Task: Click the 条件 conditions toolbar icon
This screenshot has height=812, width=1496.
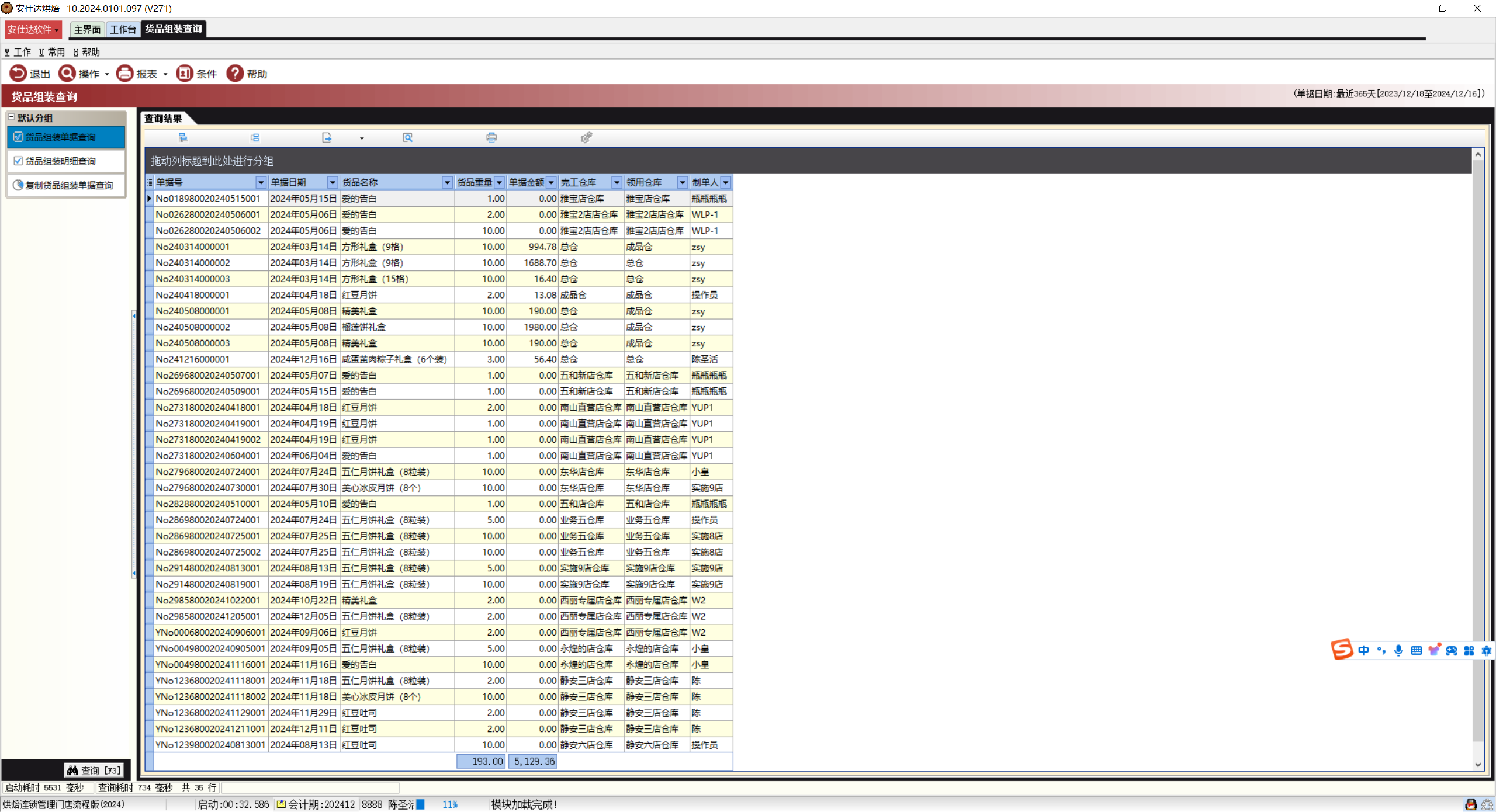Action: [185, 74]
